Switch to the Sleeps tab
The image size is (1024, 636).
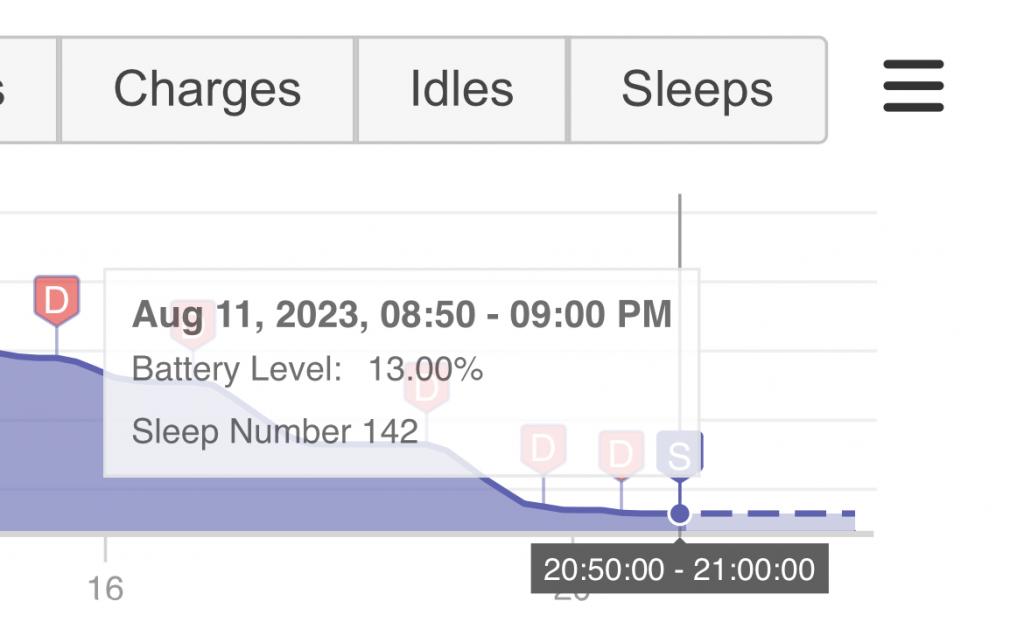pyautogui.click(x=697, y=89)
